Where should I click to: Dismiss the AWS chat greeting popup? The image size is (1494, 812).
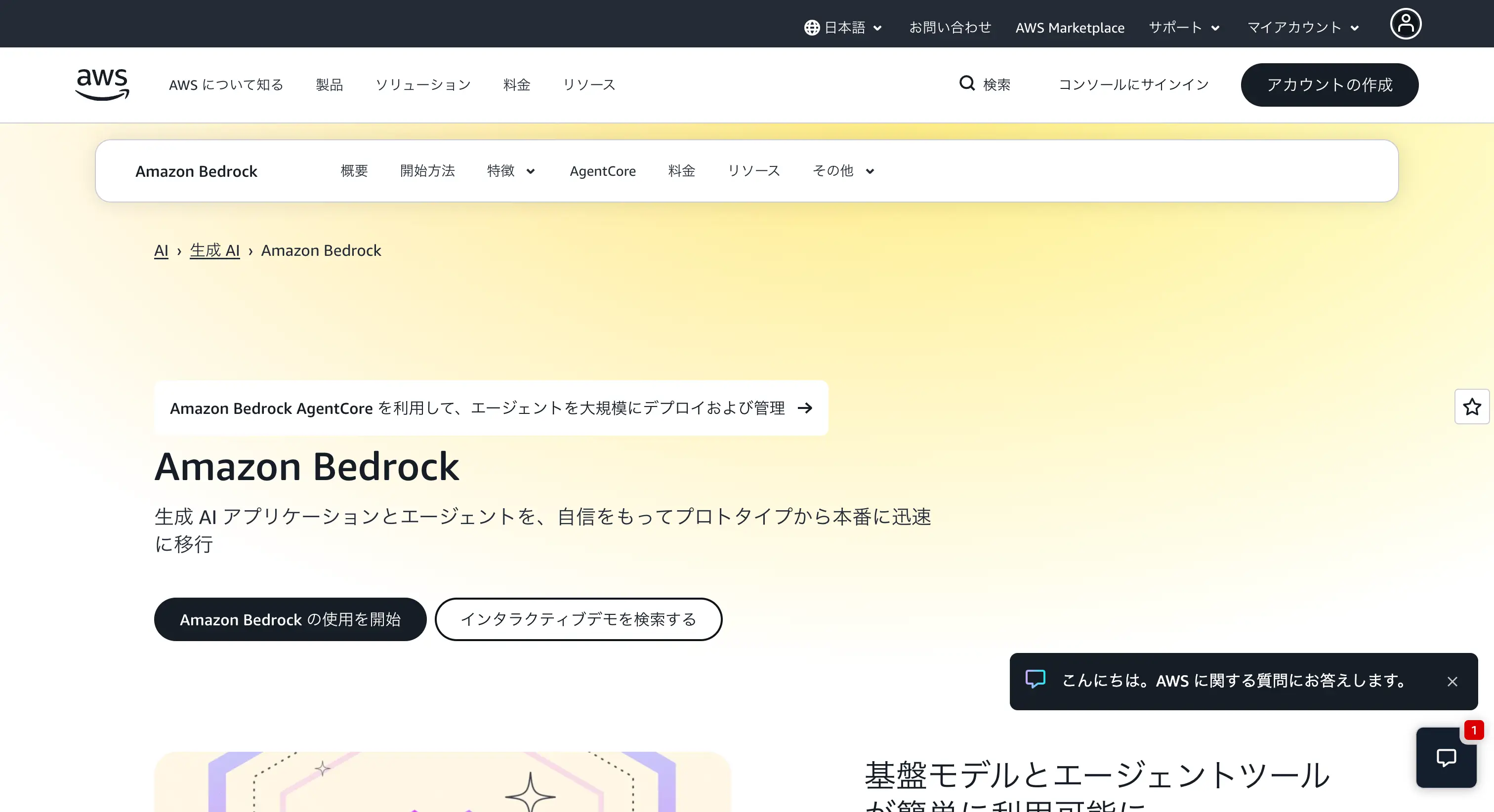1452,682
